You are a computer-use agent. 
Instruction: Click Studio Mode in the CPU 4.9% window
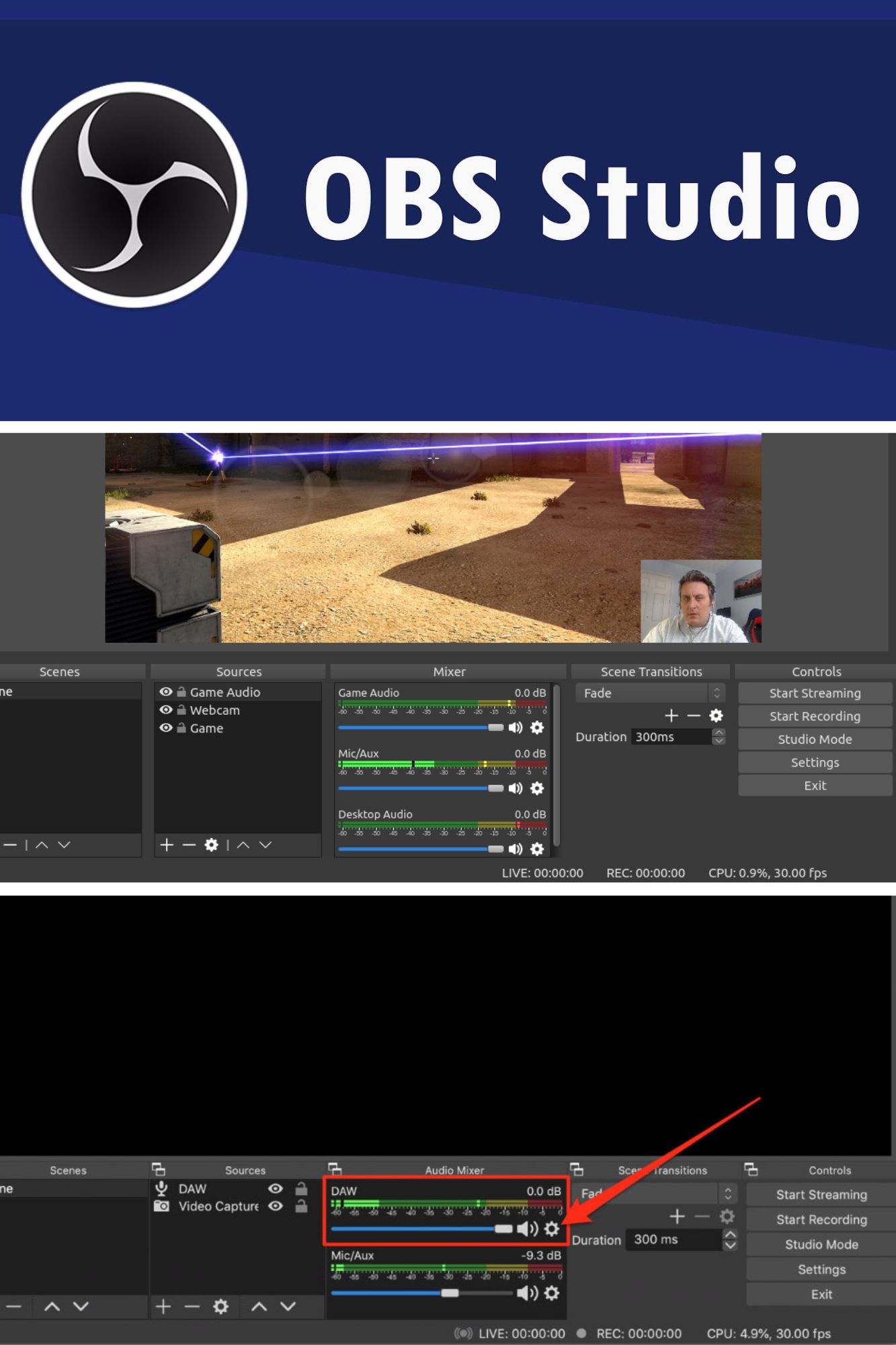click(821, 1245)
